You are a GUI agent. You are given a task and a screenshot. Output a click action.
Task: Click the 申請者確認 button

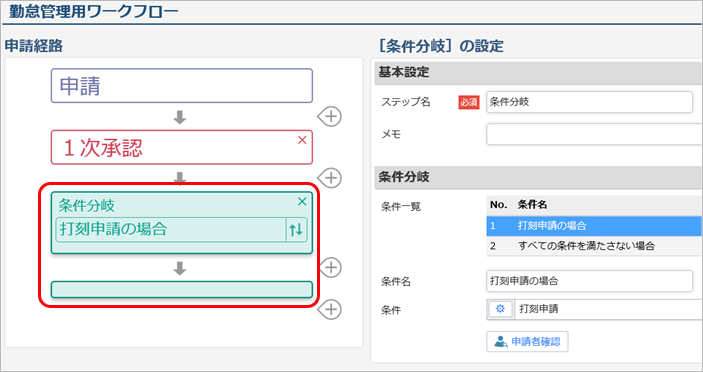(527, 342)
